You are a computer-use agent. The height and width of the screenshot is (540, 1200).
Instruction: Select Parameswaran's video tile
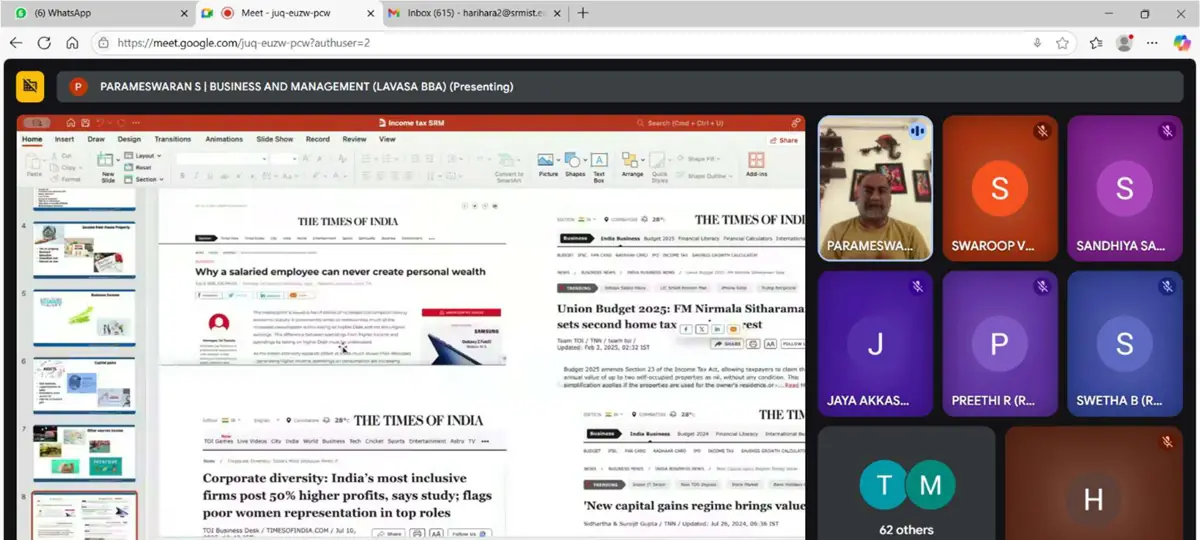click(875, 188)
